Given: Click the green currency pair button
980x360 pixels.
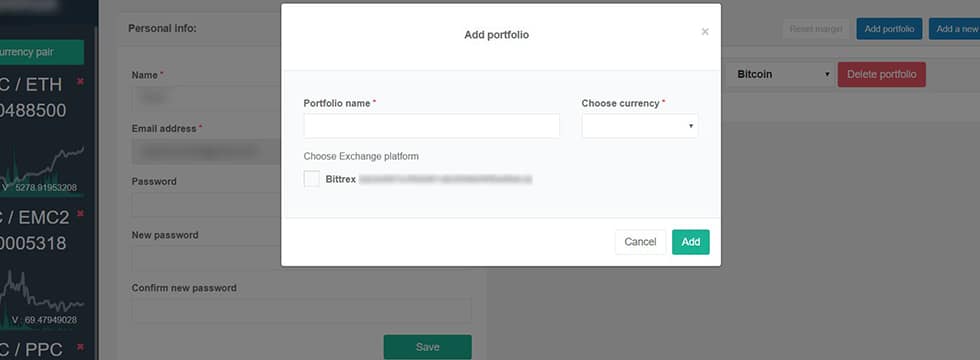Looking at the screenshot, I should click(x=41, y=52).
